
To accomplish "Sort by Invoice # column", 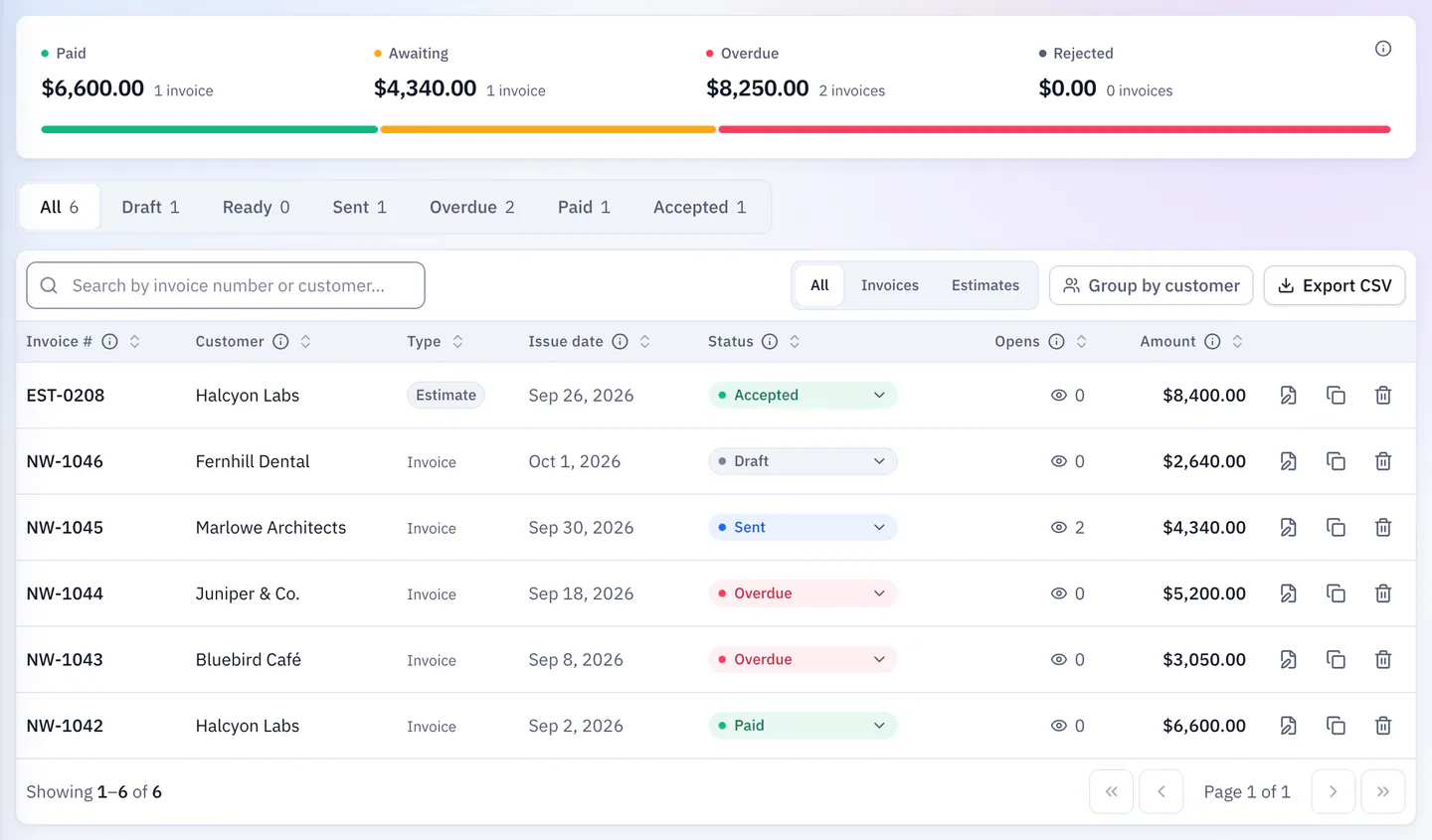I will (134, 342).
